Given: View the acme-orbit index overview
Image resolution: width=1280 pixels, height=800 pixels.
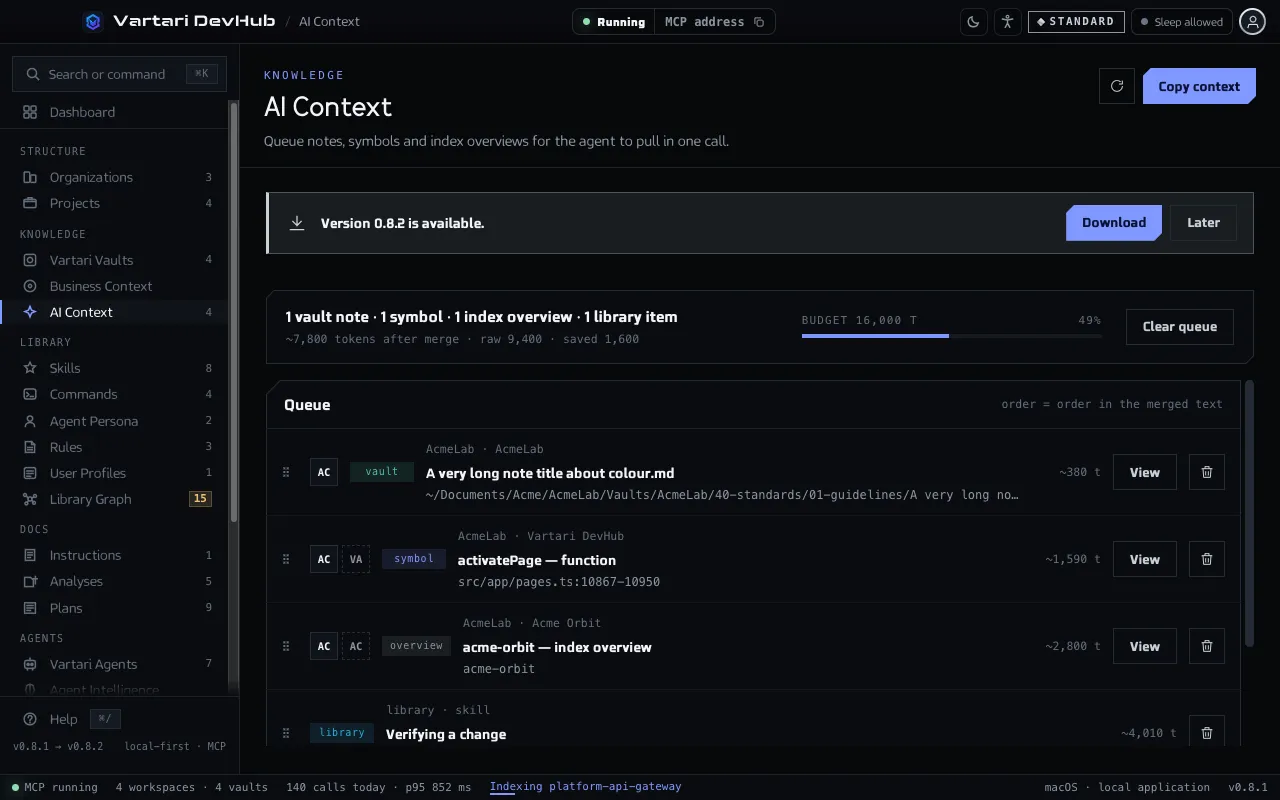Looking at the screenshot, I should click(1145, 646).
